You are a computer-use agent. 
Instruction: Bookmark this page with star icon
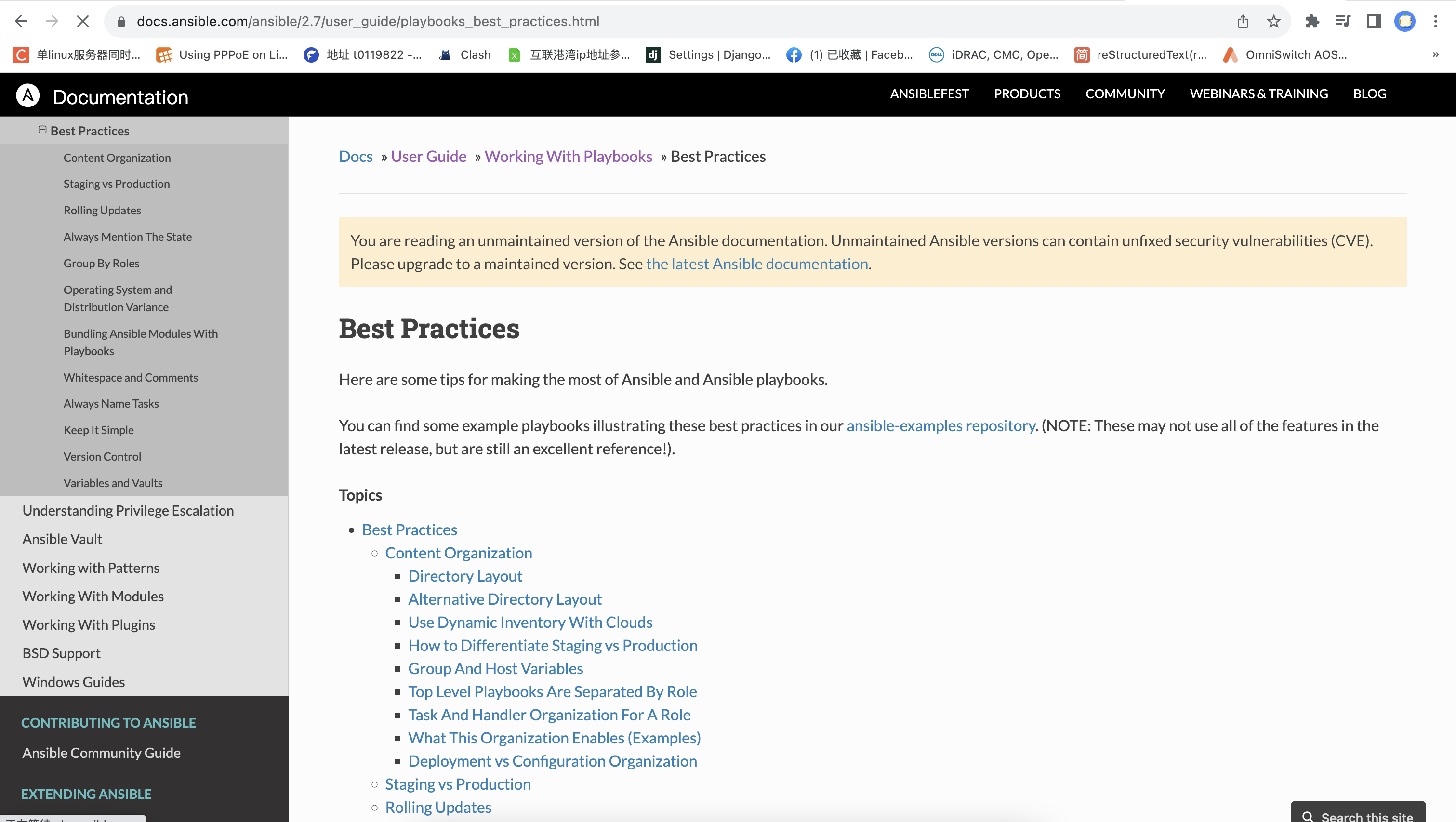coord(1273,22)
